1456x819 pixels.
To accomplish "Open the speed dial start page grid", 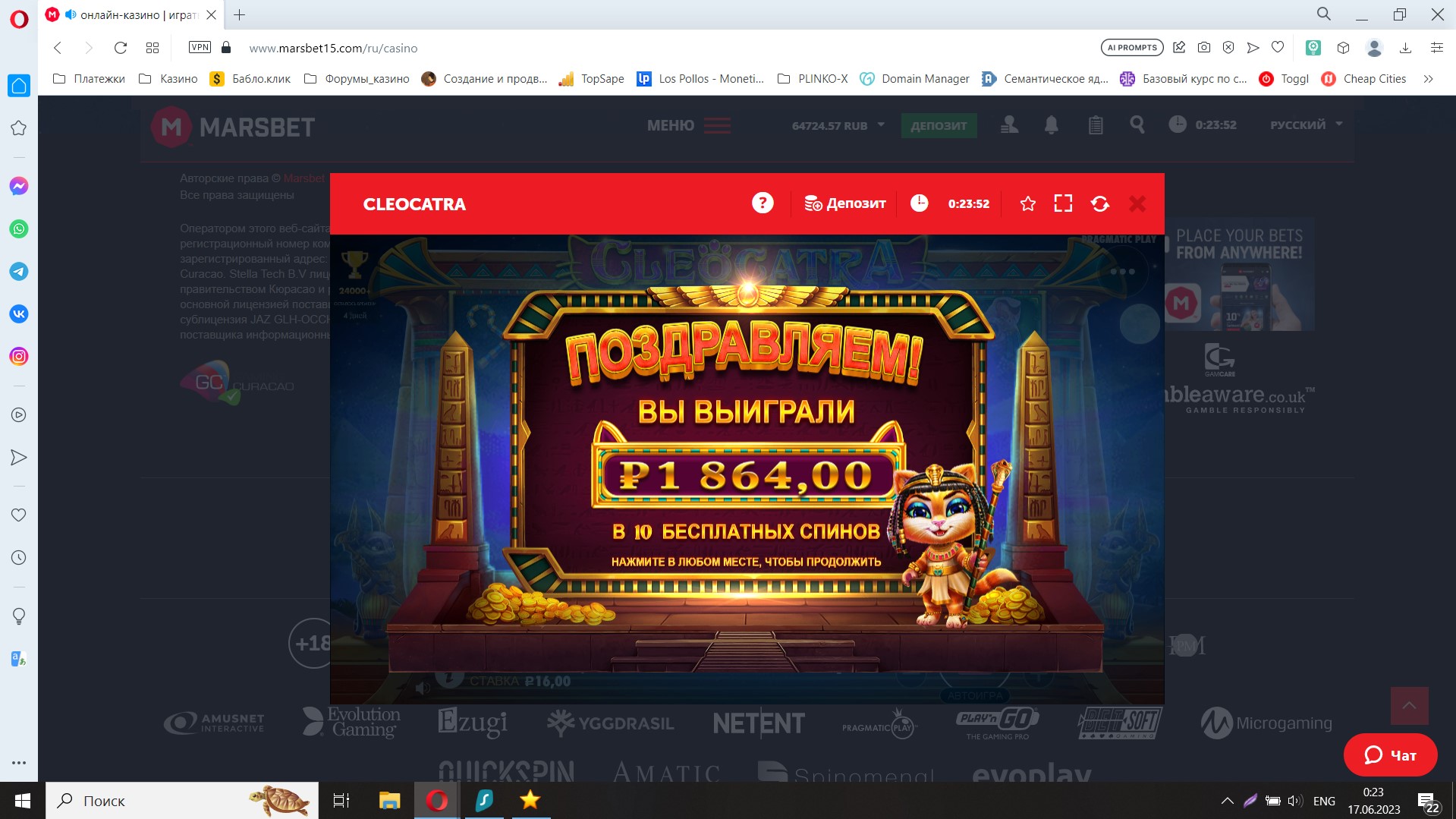I will coord(153,48).
